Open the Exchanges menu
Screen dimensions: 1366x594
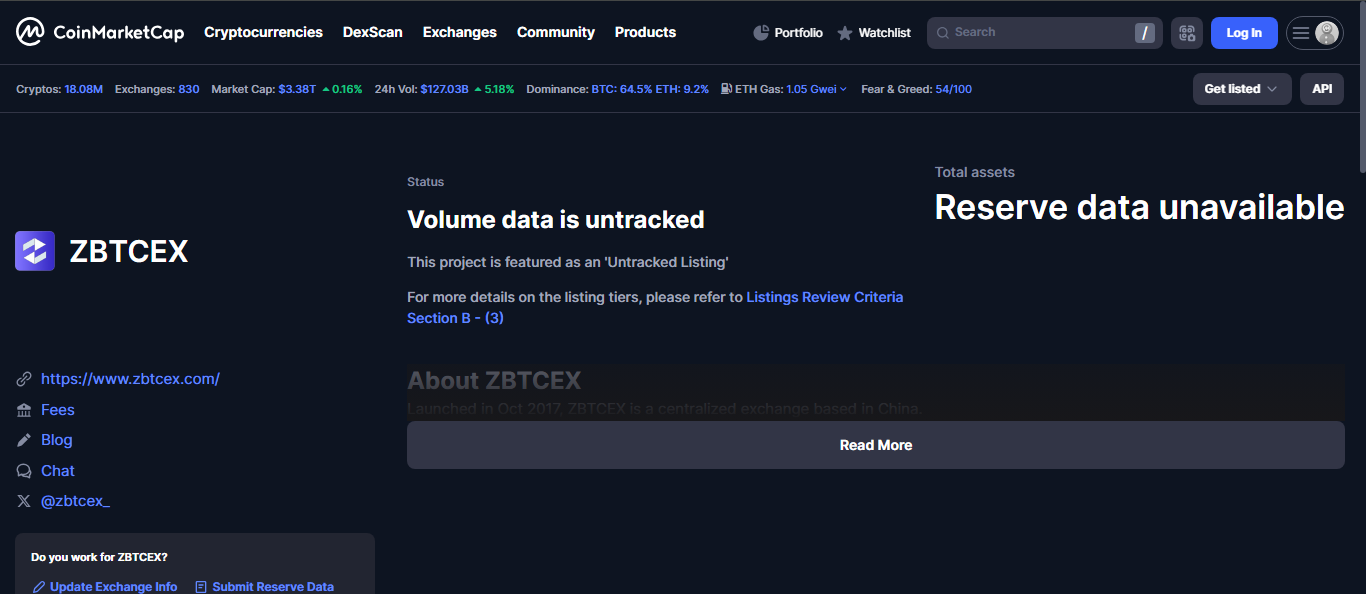[460, 32]
